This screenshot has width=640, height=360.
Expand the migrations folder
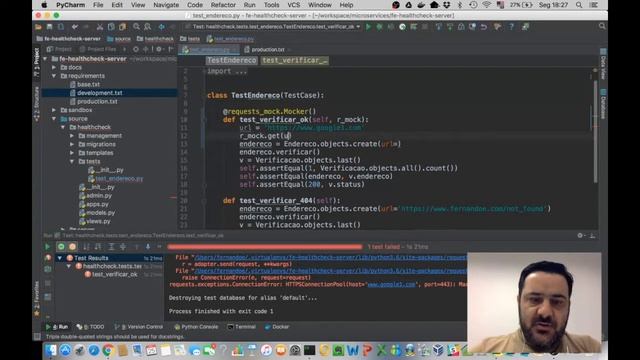[72, 144]
